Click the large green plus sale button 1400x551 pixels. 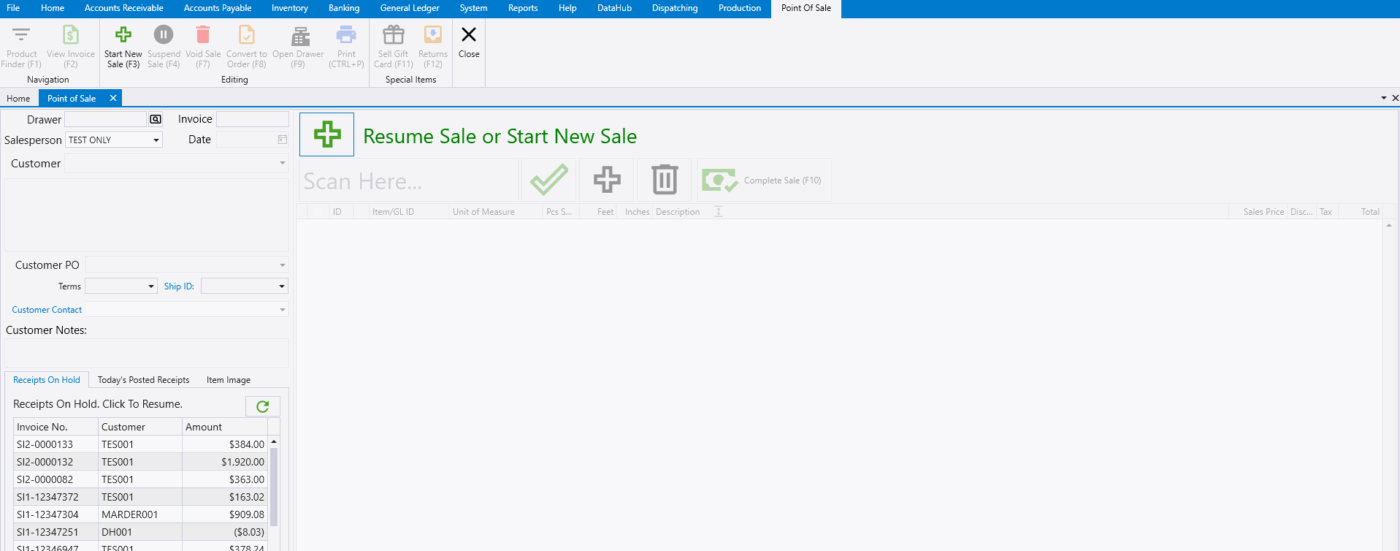point(327,135)
